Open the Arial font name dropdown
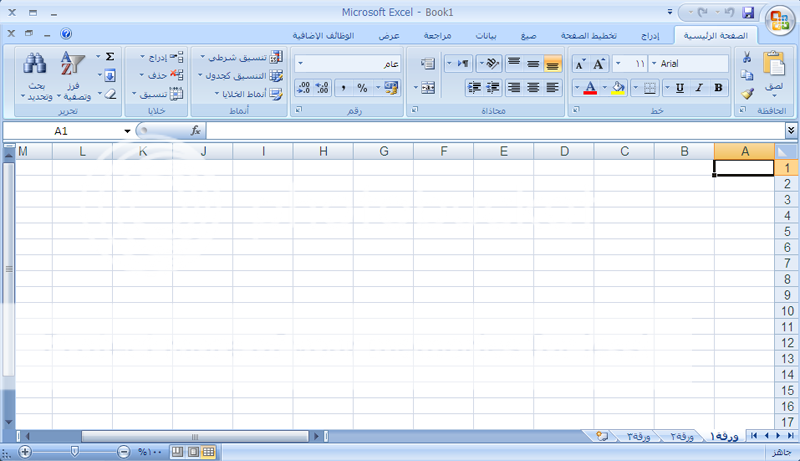 [x=654, y=64]
